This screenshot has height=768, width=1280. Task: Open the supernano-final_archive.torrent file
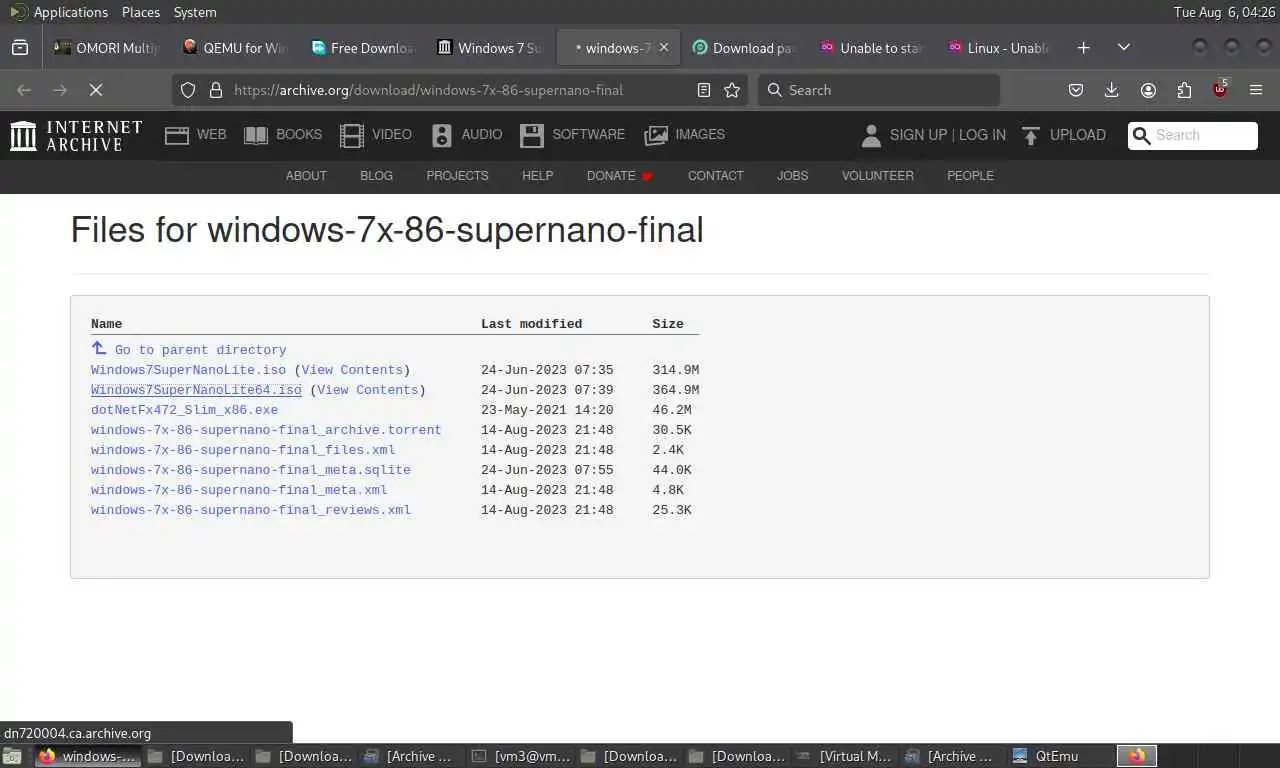[266, 430]
